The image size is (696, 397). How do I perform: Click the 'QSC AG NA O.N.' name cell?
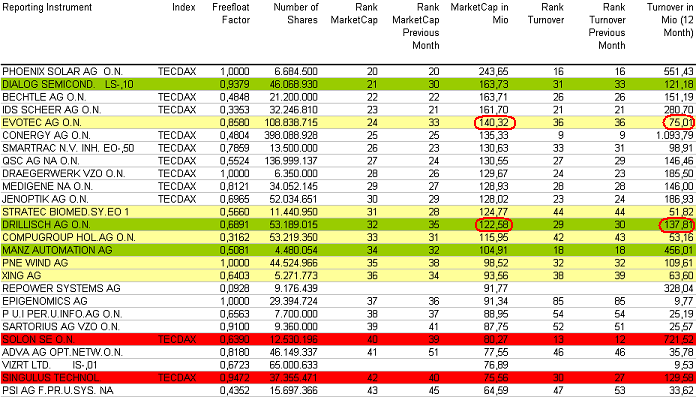click(x=41, y=161)
